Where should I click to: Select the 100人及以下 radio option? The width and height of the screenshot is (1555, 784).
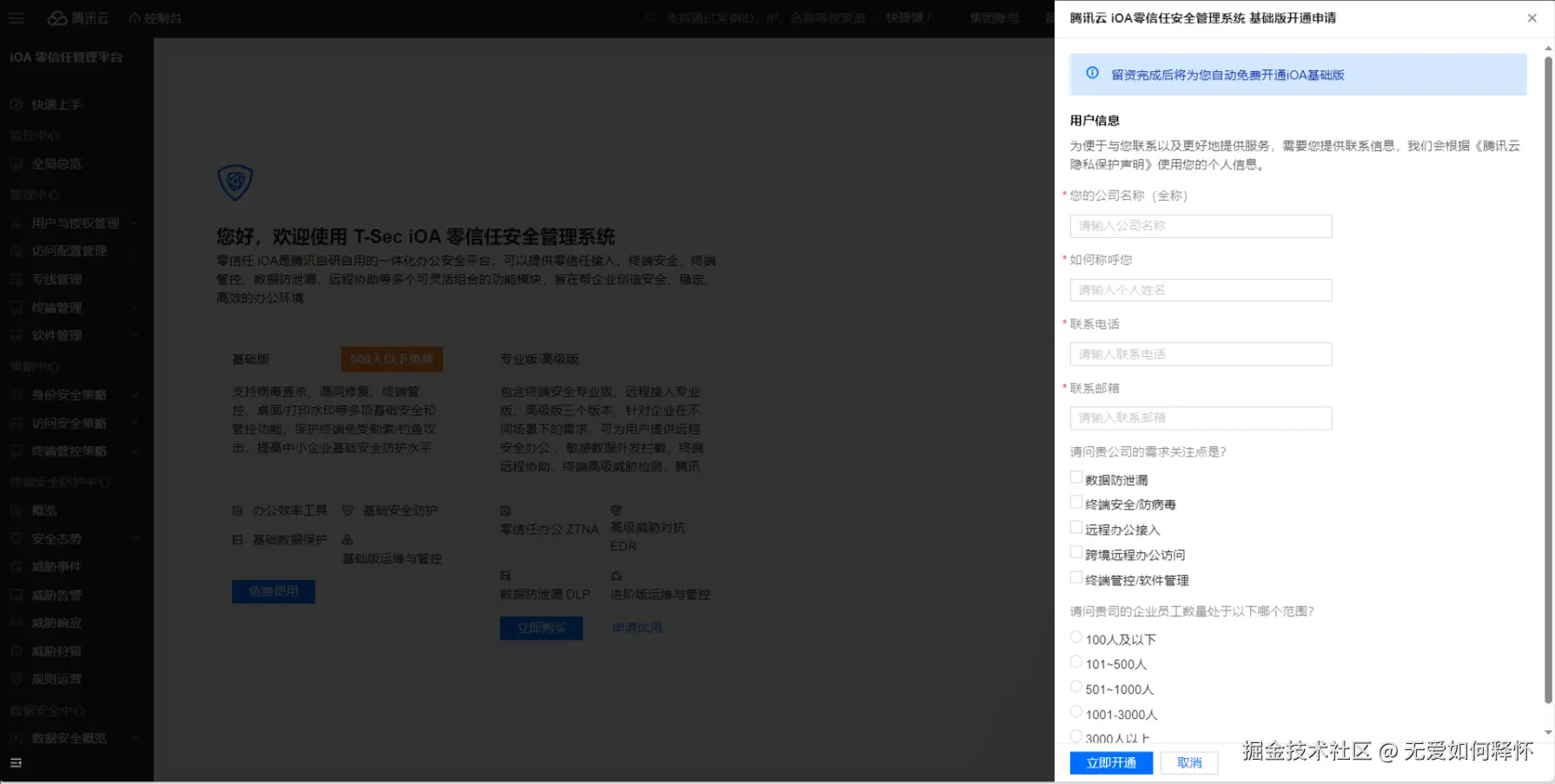click(x=1076, y=637)
